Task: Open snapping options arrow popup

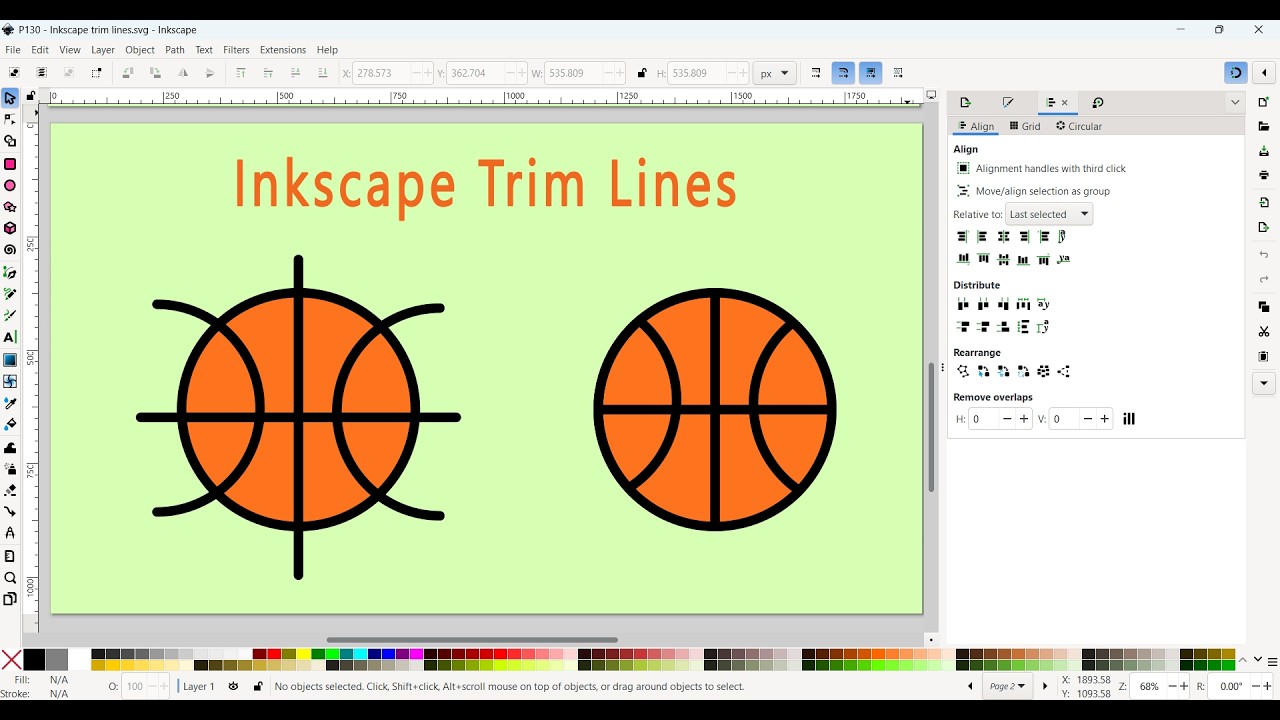Action: pyautogui.click(x=1264, y=73)
